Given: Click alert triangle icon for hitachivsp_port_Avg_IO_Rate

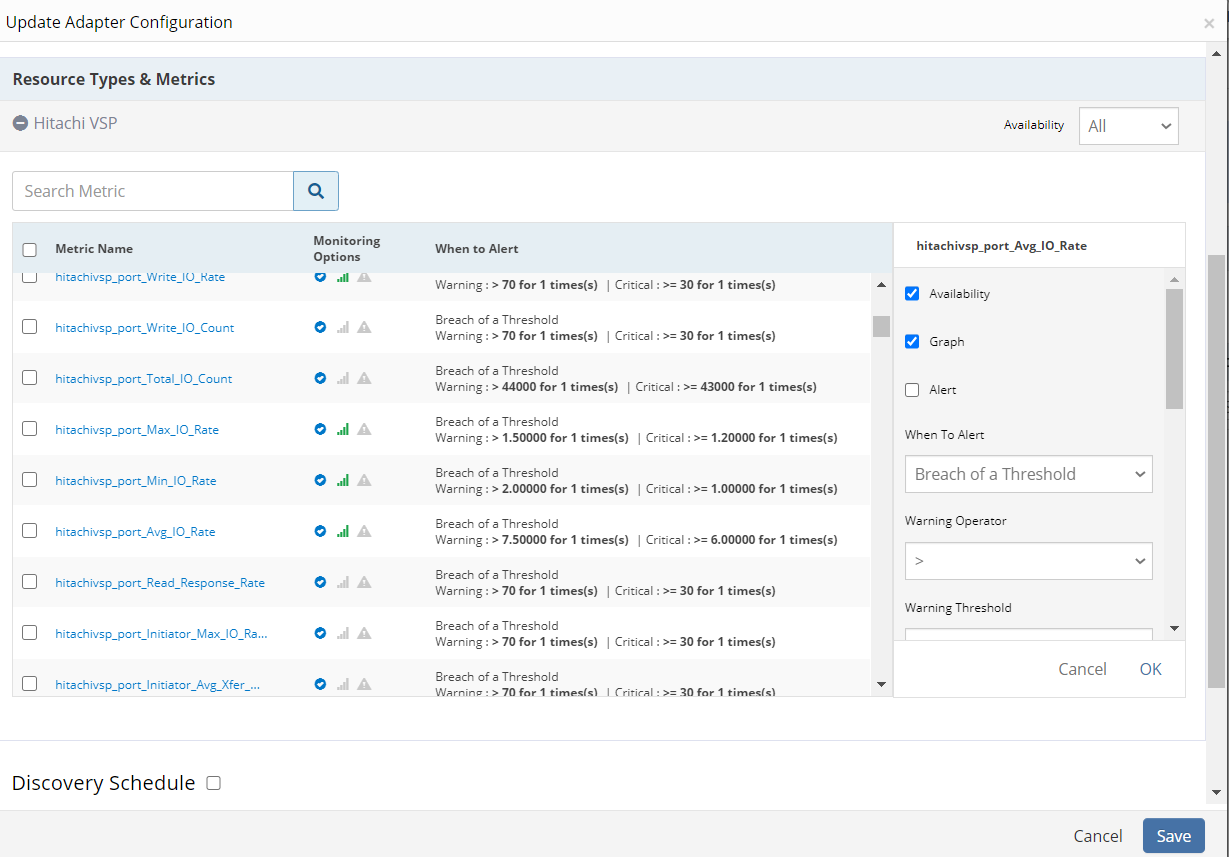Looking at the screenshot, I should 364,531.
